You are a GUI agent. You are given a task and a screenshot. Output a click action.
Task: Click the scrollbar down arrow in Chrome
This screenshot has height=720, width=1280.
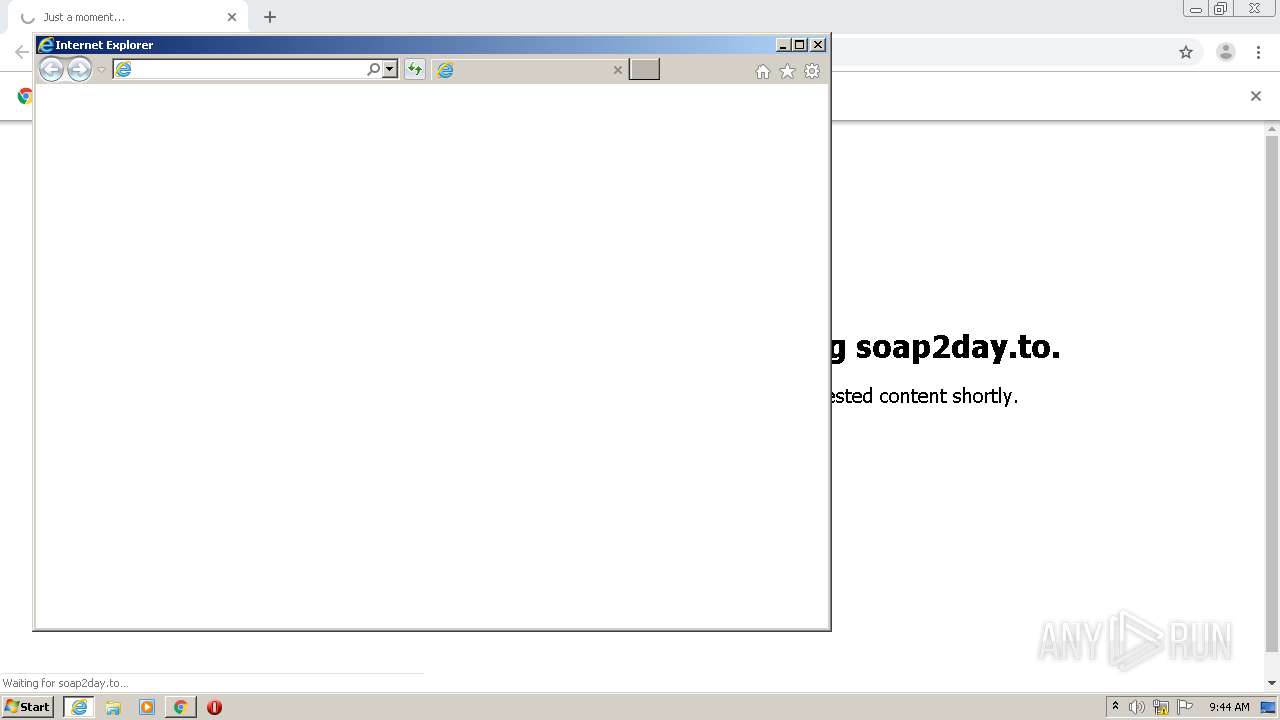[1272, 683]
